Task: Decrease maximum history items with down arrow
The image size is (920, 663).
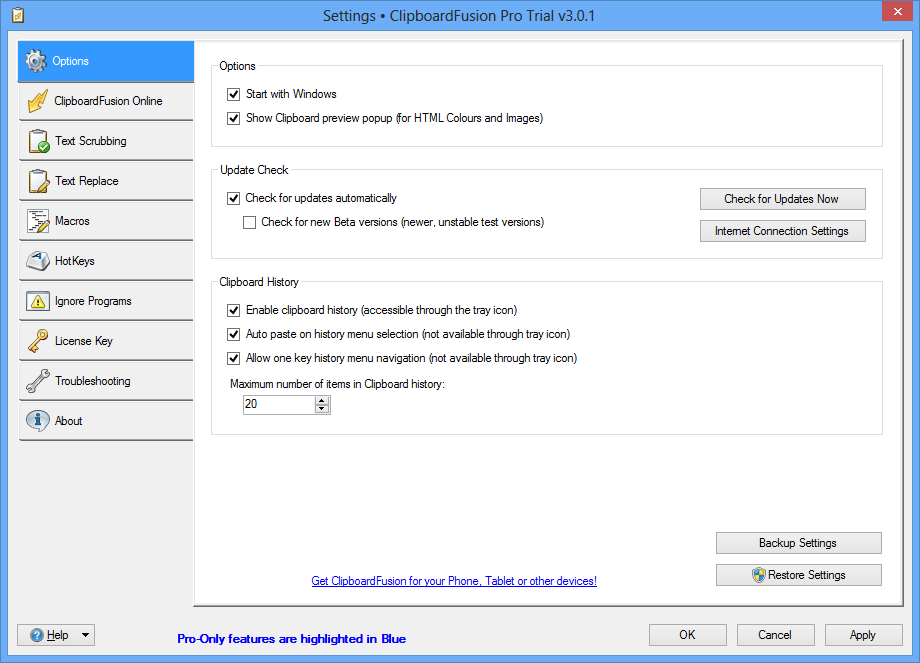Action: pyautogui.click(x=322, y=408)
